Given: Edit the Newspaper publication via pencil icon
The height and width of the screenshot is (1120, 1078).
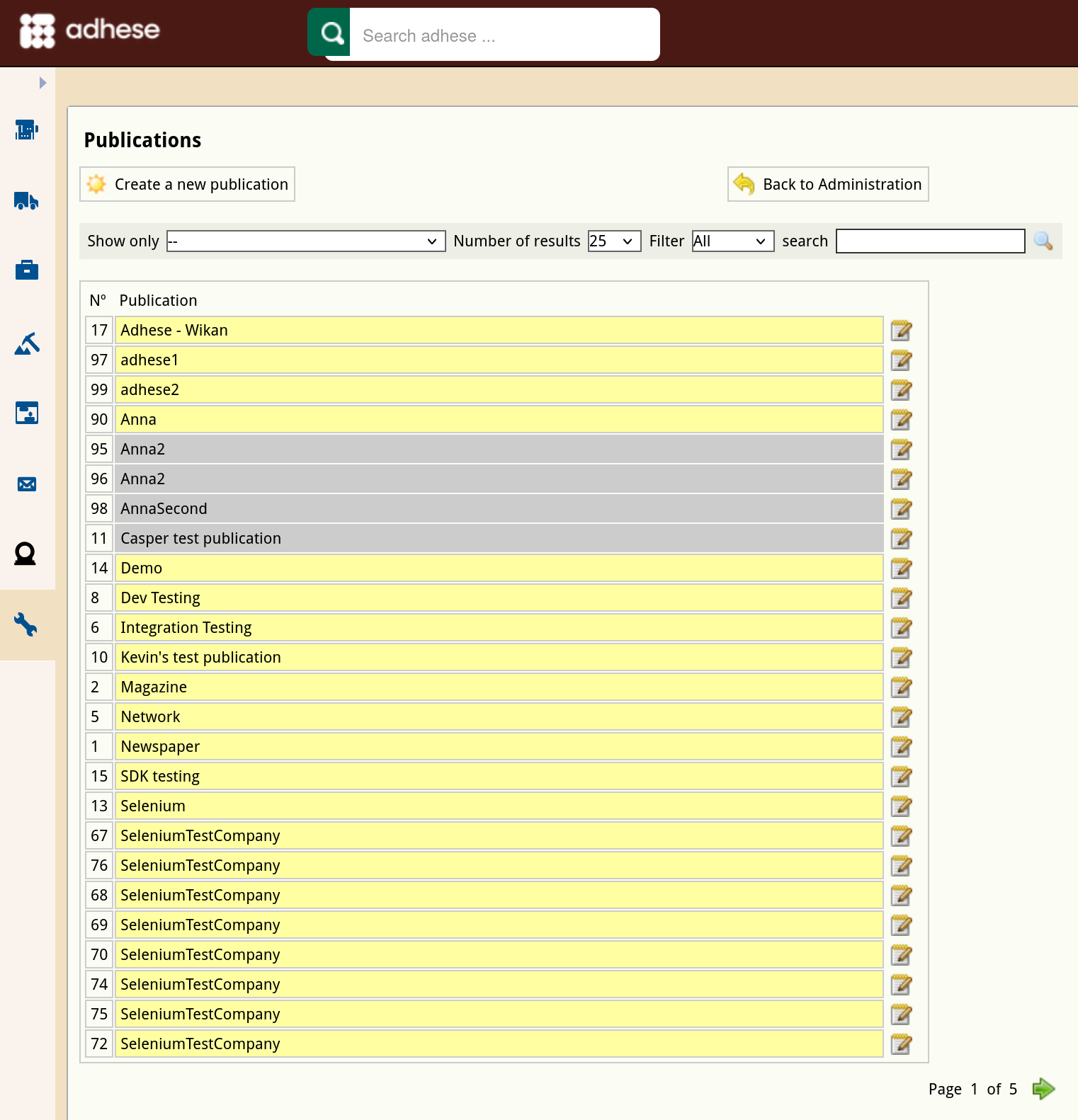Looking at the screenshot, I should [x=901, y=746].
